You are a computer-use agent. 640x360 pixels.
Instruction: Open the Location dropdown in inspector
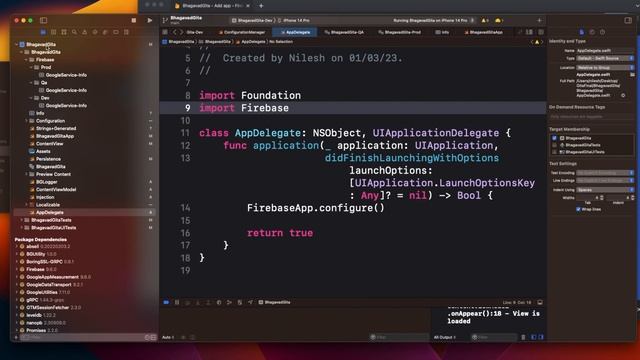606,67
